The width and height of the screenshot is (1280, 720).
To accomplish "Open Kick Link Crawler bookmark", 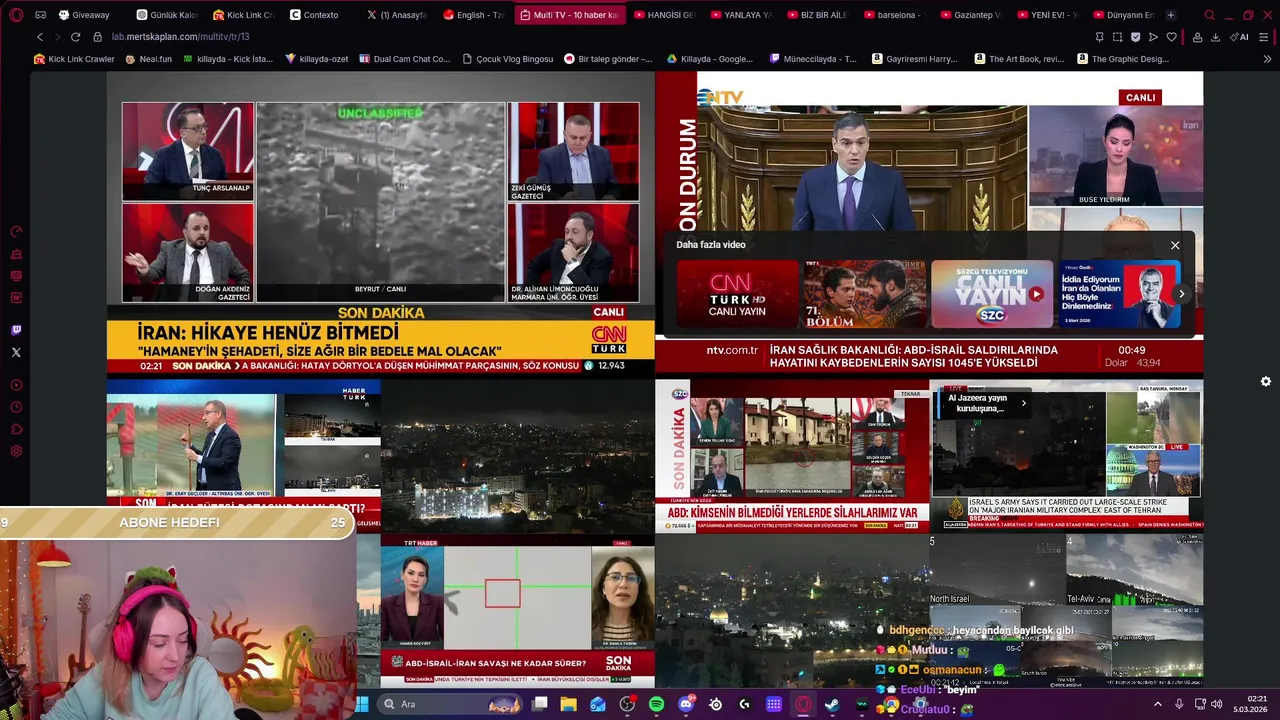I will click(x=74, y=59).
